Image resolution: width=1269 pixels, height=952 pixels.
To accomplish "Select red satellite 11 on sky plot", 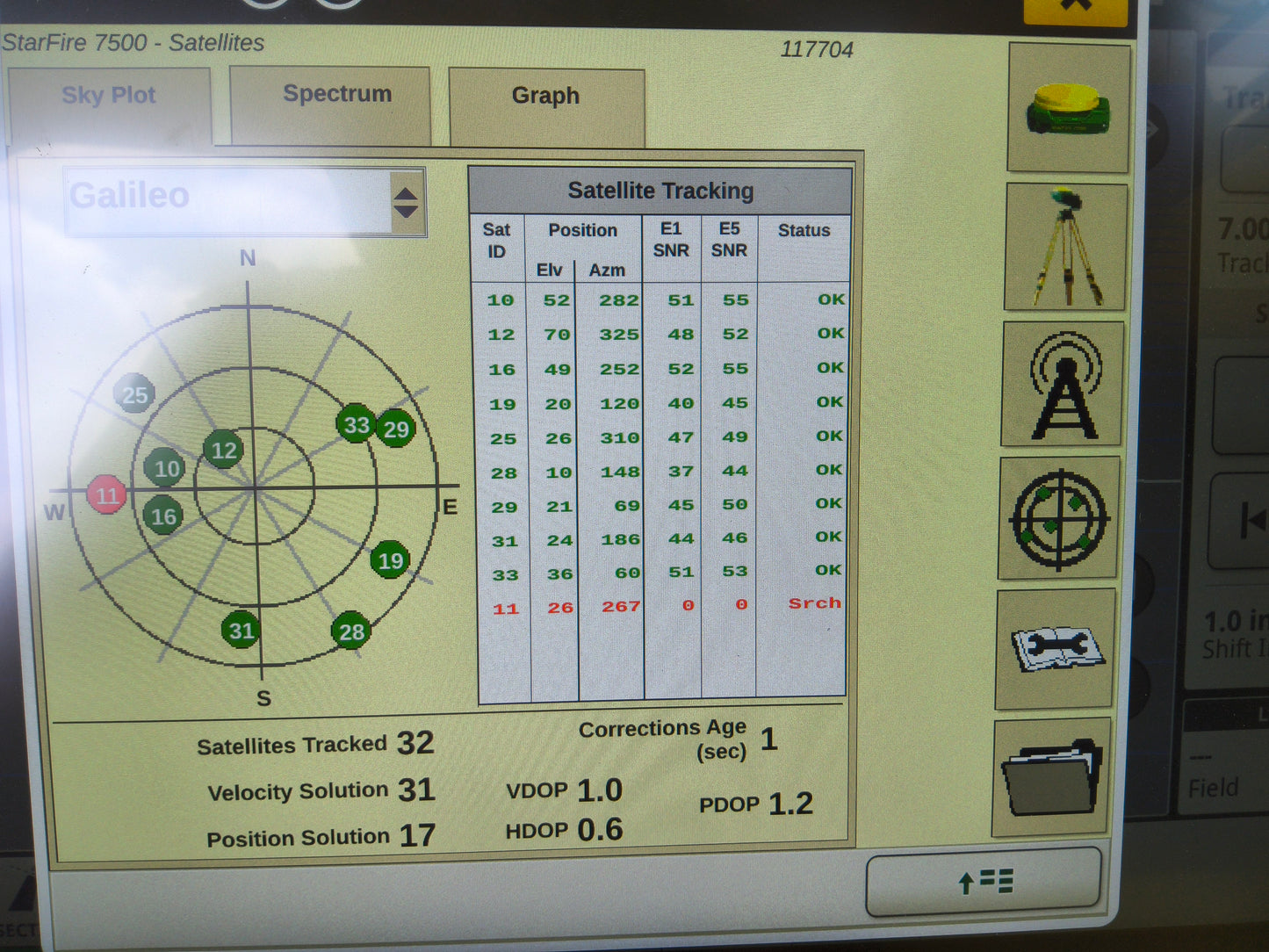I will 107,495.
